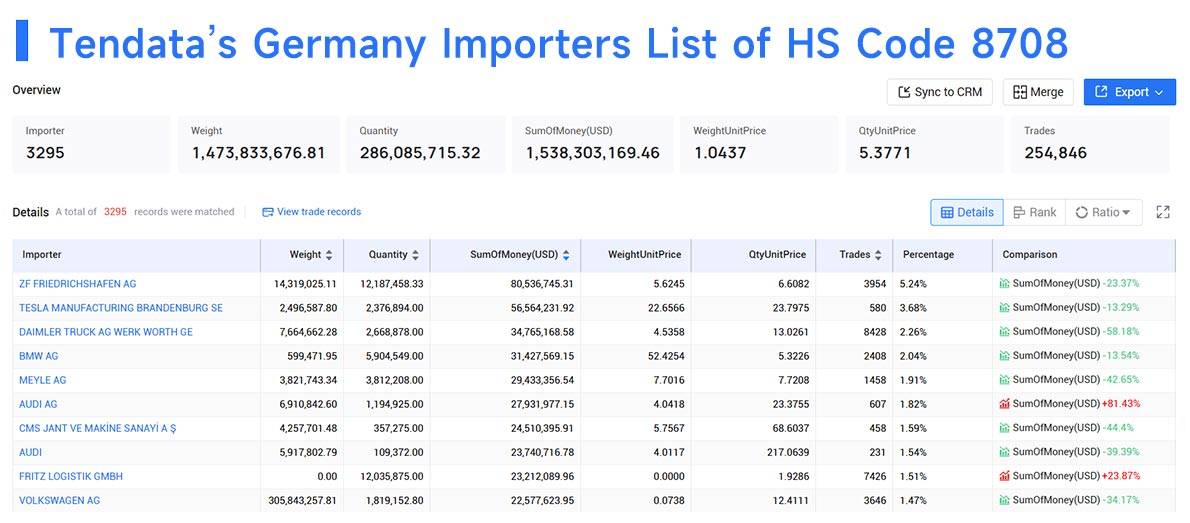This screenshot has width=1190, height=523.
Task: Open VOLKSWAGEN AG importer link
Action: tap(59, 501)
